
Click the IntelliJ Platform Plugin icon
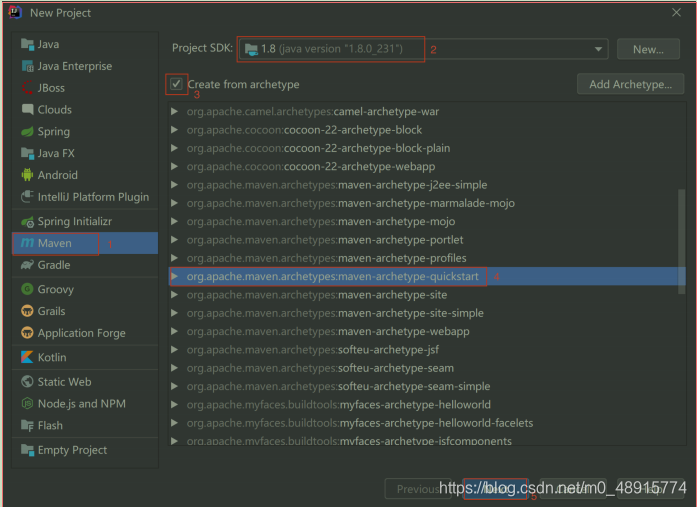pyautogui.click(x=28, y=196)
